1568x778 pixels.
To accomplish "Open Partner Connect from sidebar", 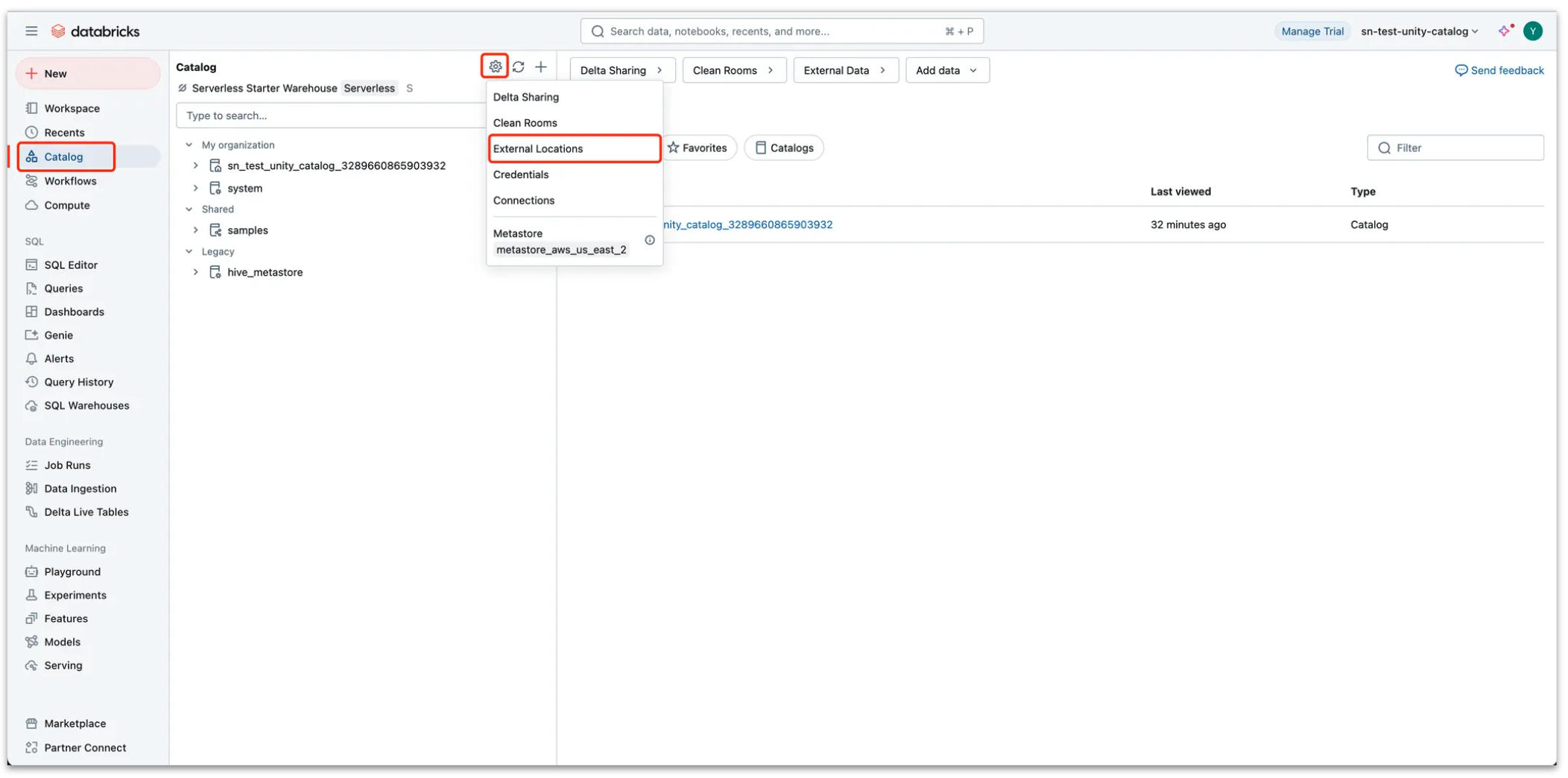I will tap(83, 747).
